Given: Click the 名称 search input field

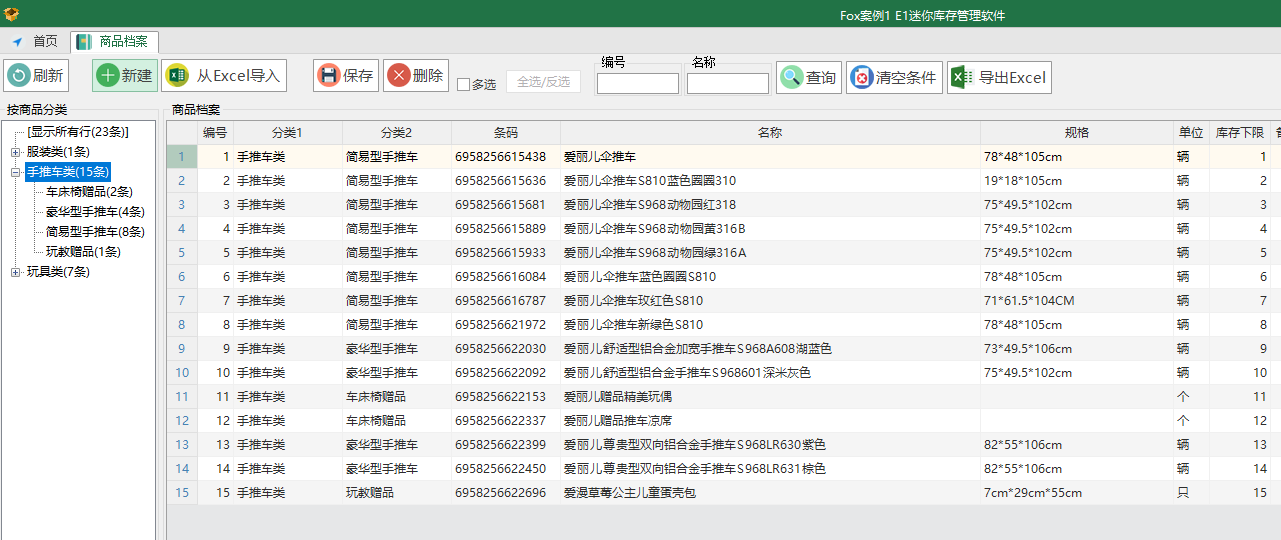Looking at the screenshot, I should click(x=728, y=84).
